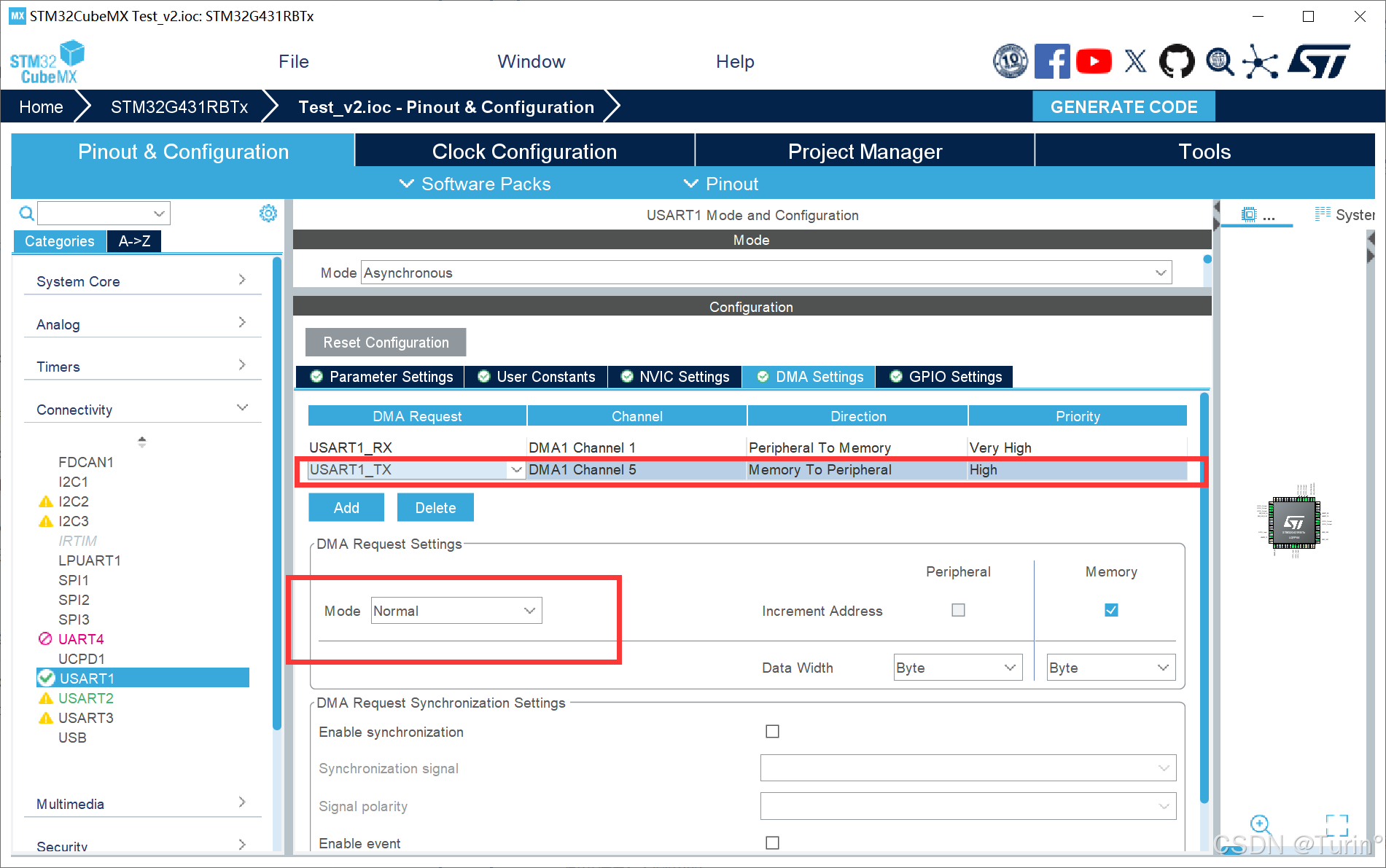Click the configuration panel vertical scrollbar
The width and height of the screenshot is (1386, 868).
[1204, 598]
